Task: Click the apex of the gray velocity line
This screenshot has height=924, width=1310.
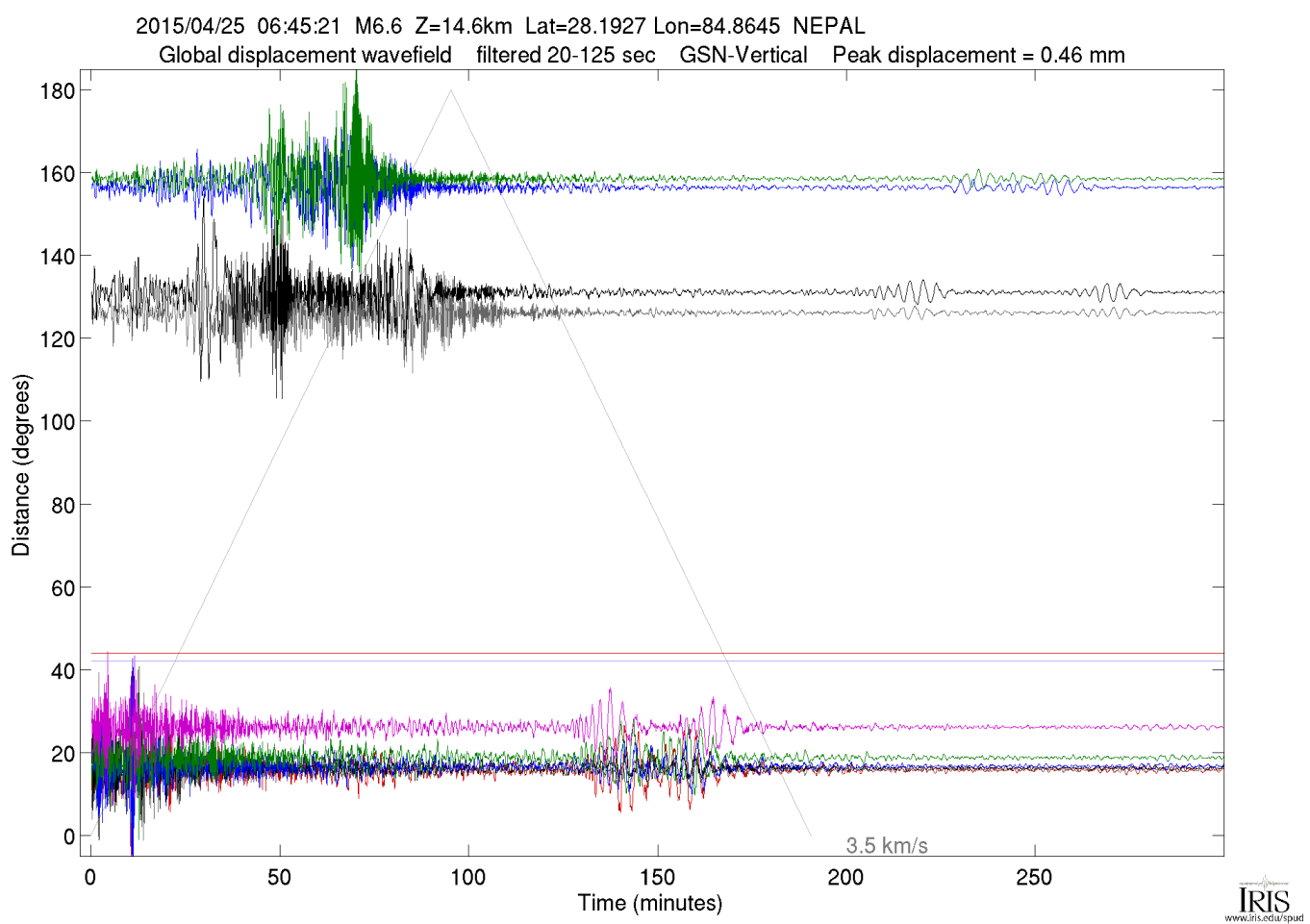Action: coord(450,90)
